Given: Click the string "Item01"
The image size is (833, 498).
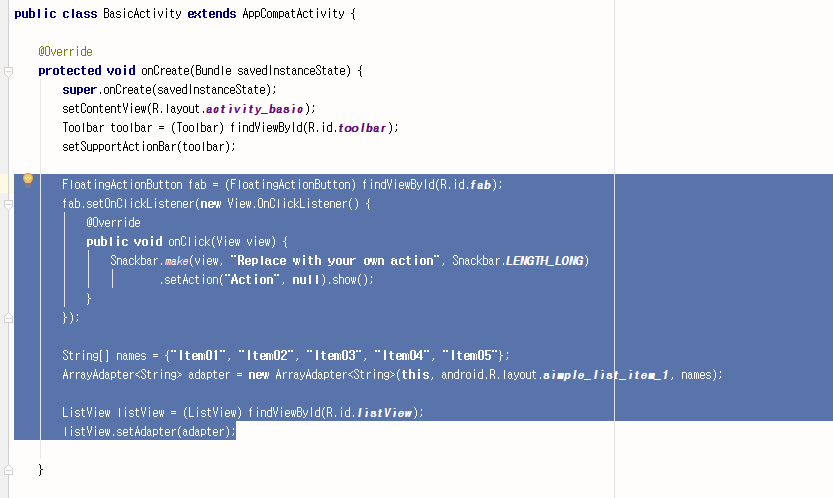Looking at the screenshot, I should pyautogui.click(x=198, y=356).
